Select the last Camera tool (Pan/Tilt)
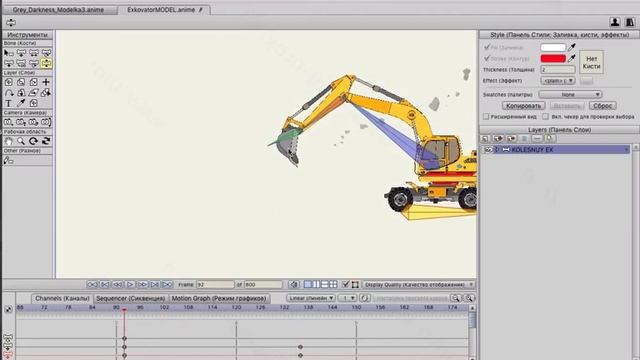 click(x=46, y=122)
